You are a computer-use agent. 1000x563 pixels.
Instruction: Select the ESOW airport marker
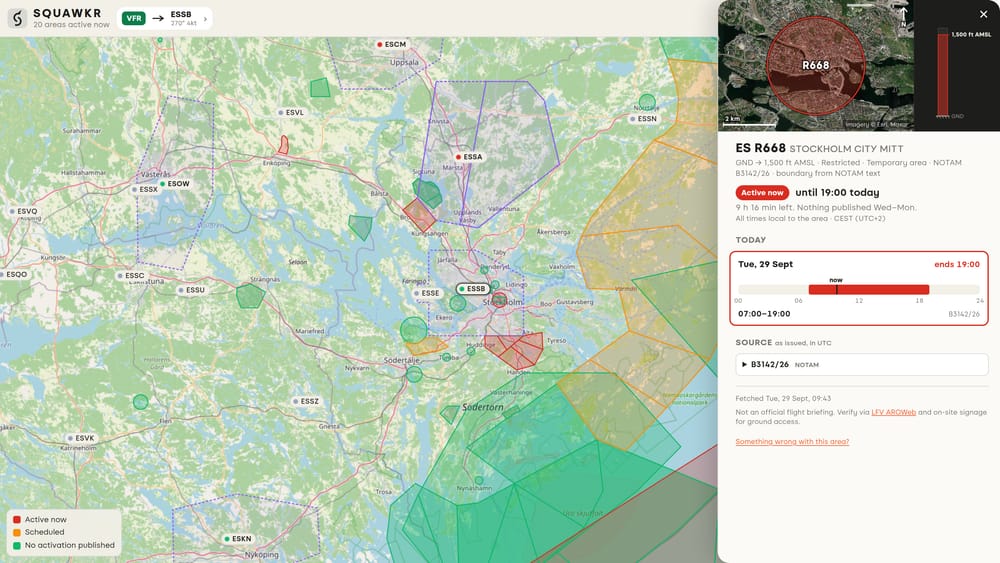click(x=175, y=184)
